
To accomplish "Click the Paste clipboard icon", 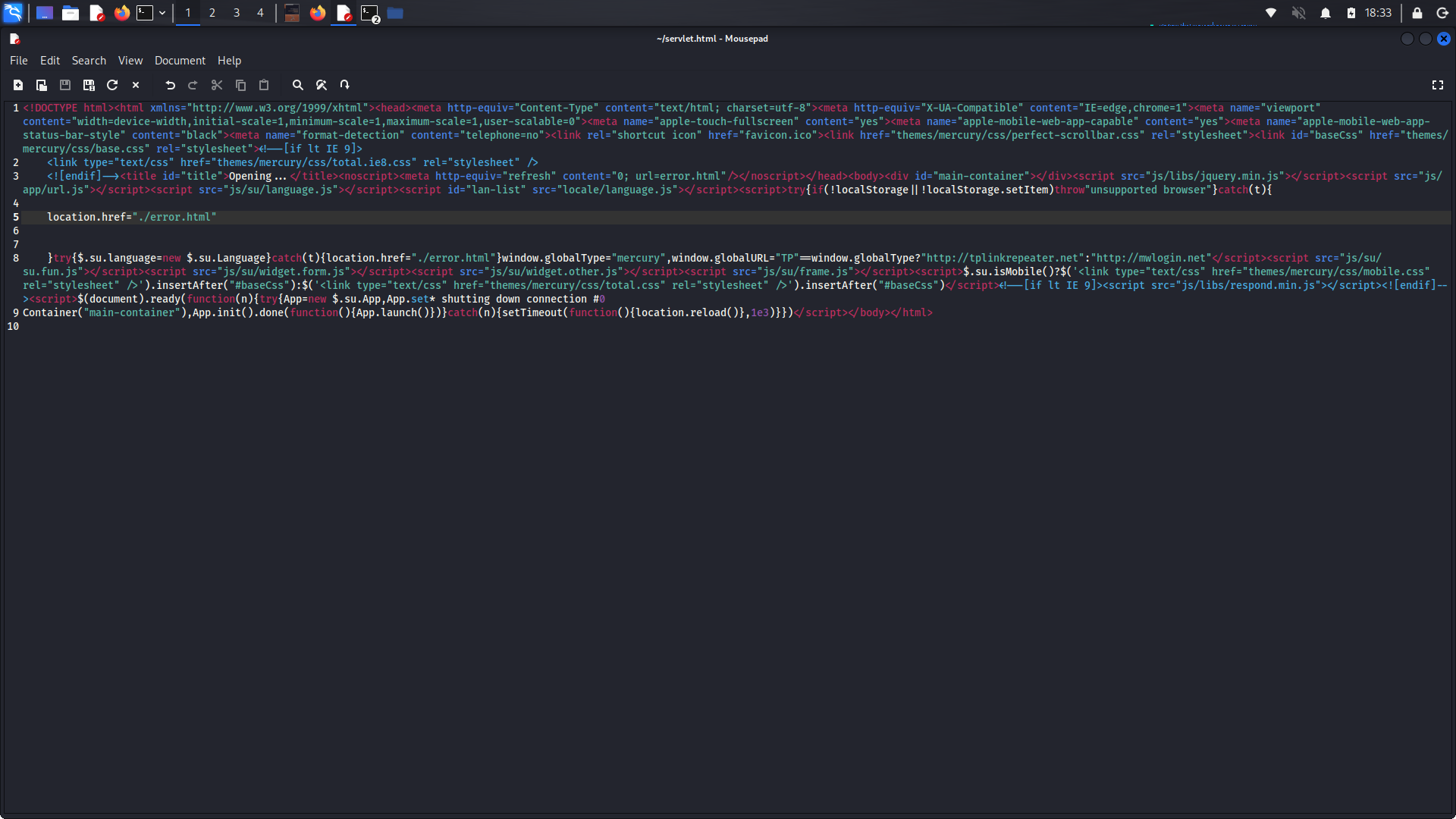I will [264, 85].
